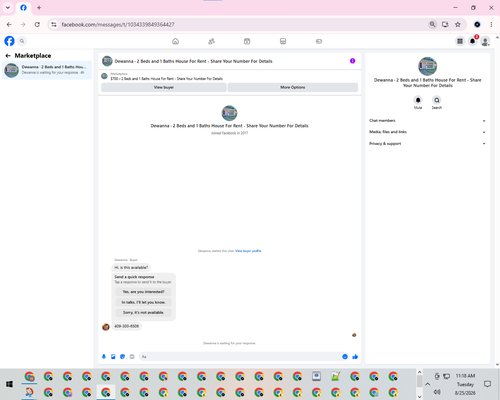Send quick reply 'In talks. I'll let you know.'

(143, 302)
